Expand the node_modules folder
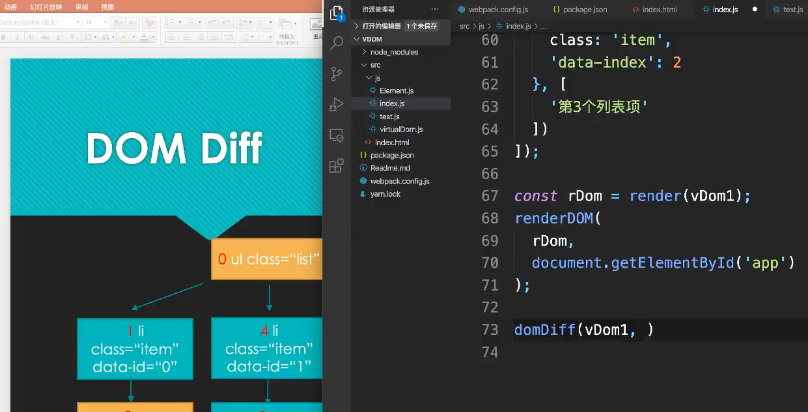This screenshot has width=808, height=412. [400, 52]
